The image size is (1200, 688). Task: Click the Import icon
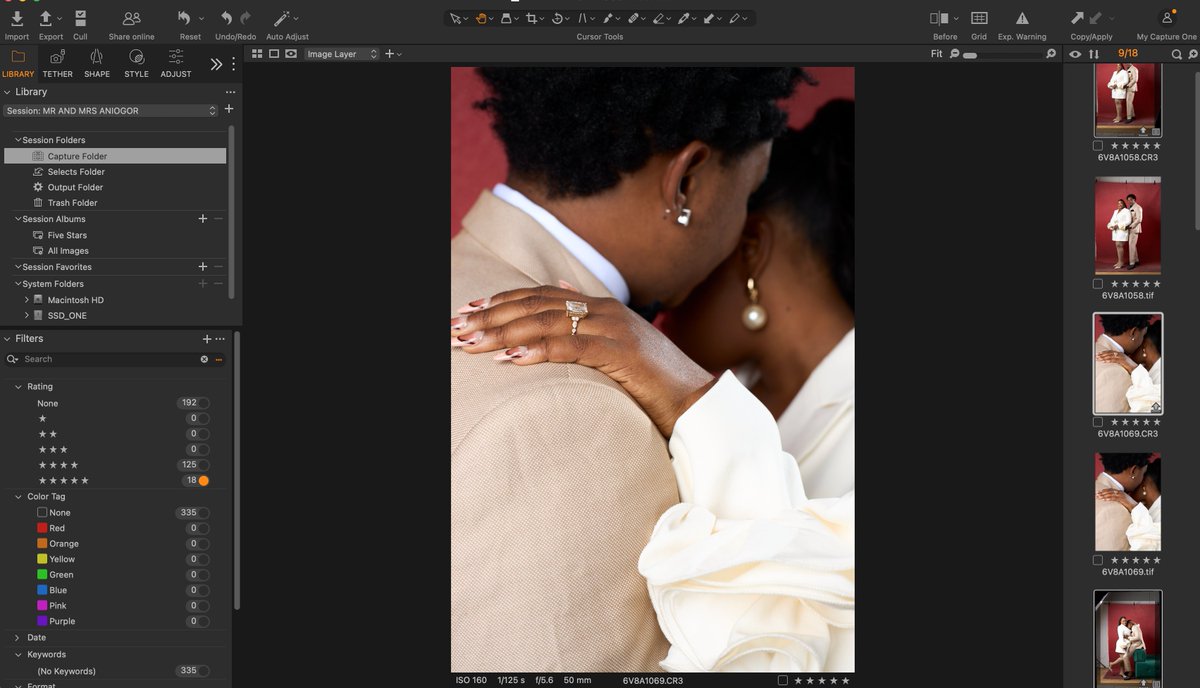(17, 18)
